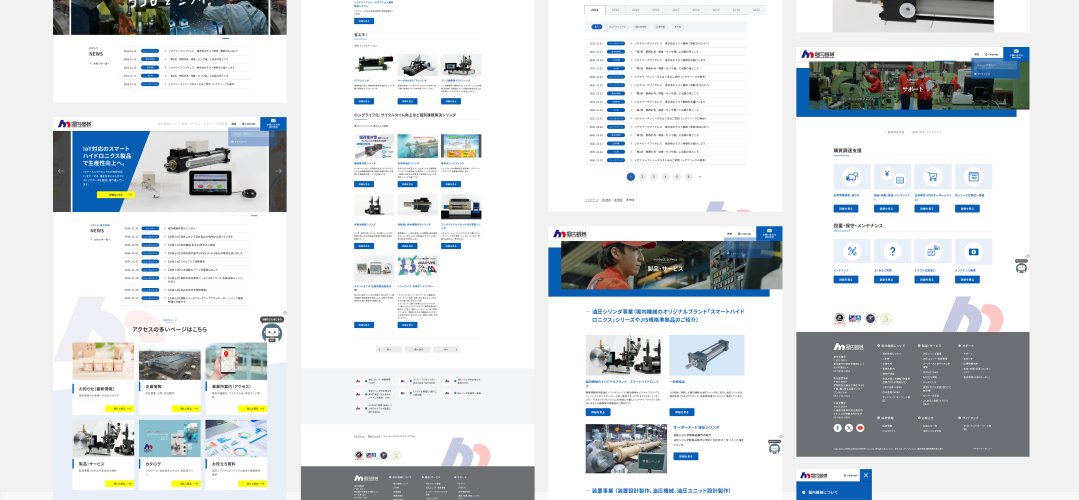
Task: Click the white X close icon on mobile menu
Action: click(x=866, y=475)
